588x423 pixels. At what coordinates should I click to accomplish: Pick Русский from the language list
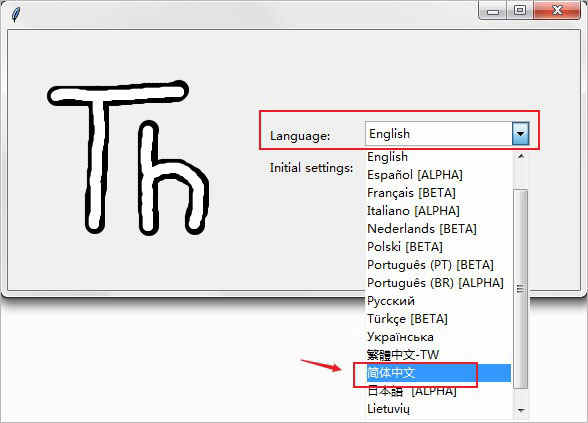[x=439, y=301]
